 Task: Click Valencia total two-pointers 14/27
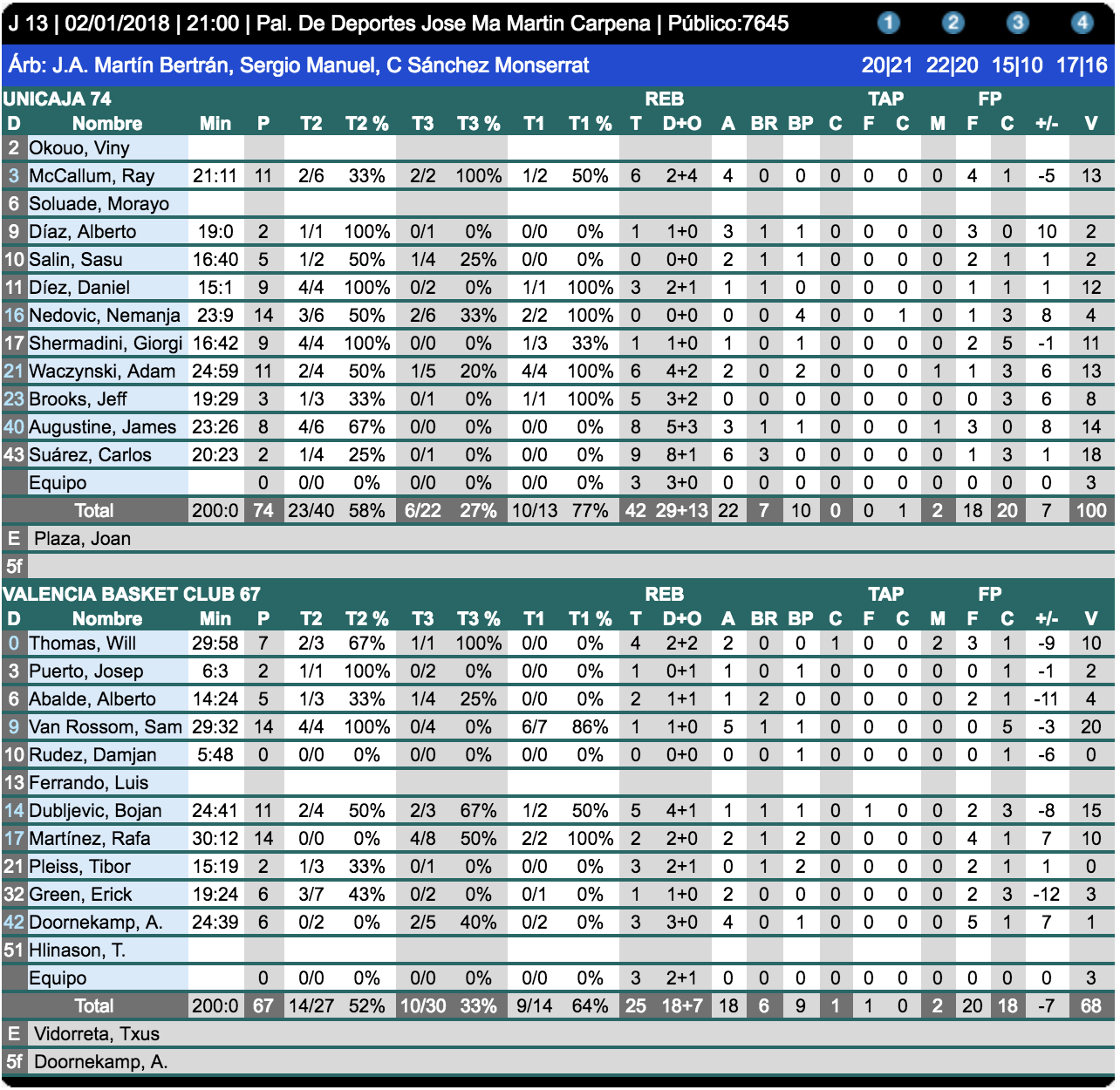(311, 1006)
